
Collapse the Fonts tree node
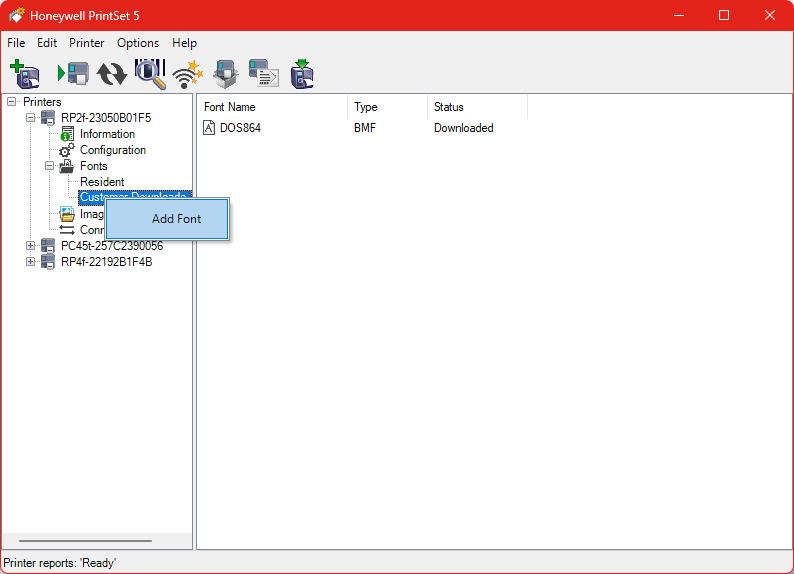click(x=49, y=166)
